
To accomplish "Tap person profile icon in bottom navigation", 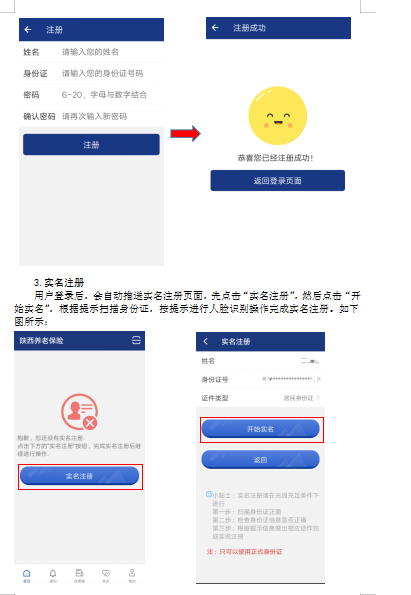I will coord(132,575).
